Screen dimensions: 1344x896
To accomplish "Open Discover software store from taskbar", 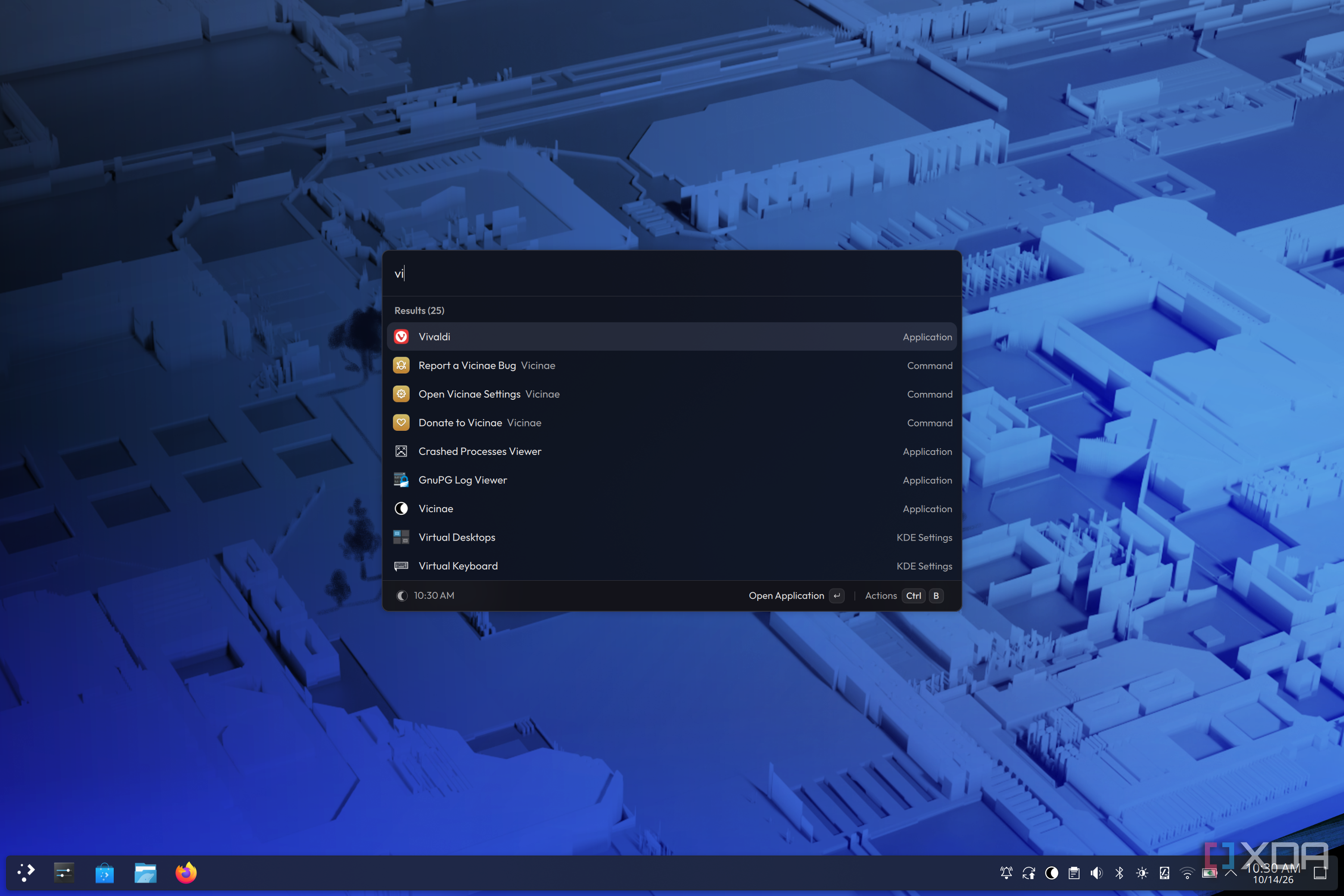I will (x=105, y=873).
